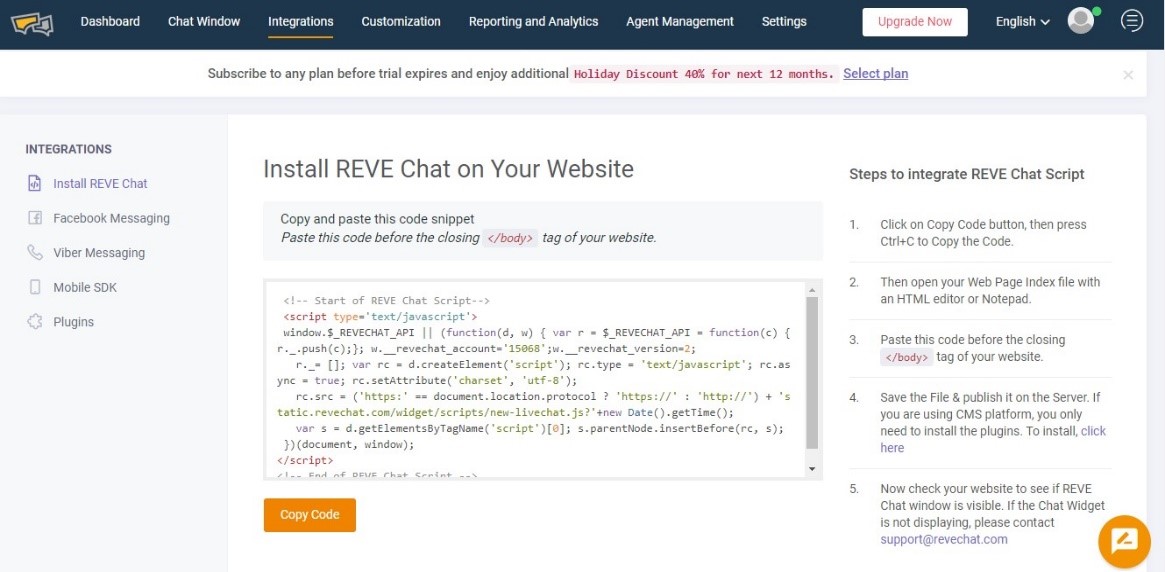
Task: Open the user profile avatar
Action: (1081, 21)
